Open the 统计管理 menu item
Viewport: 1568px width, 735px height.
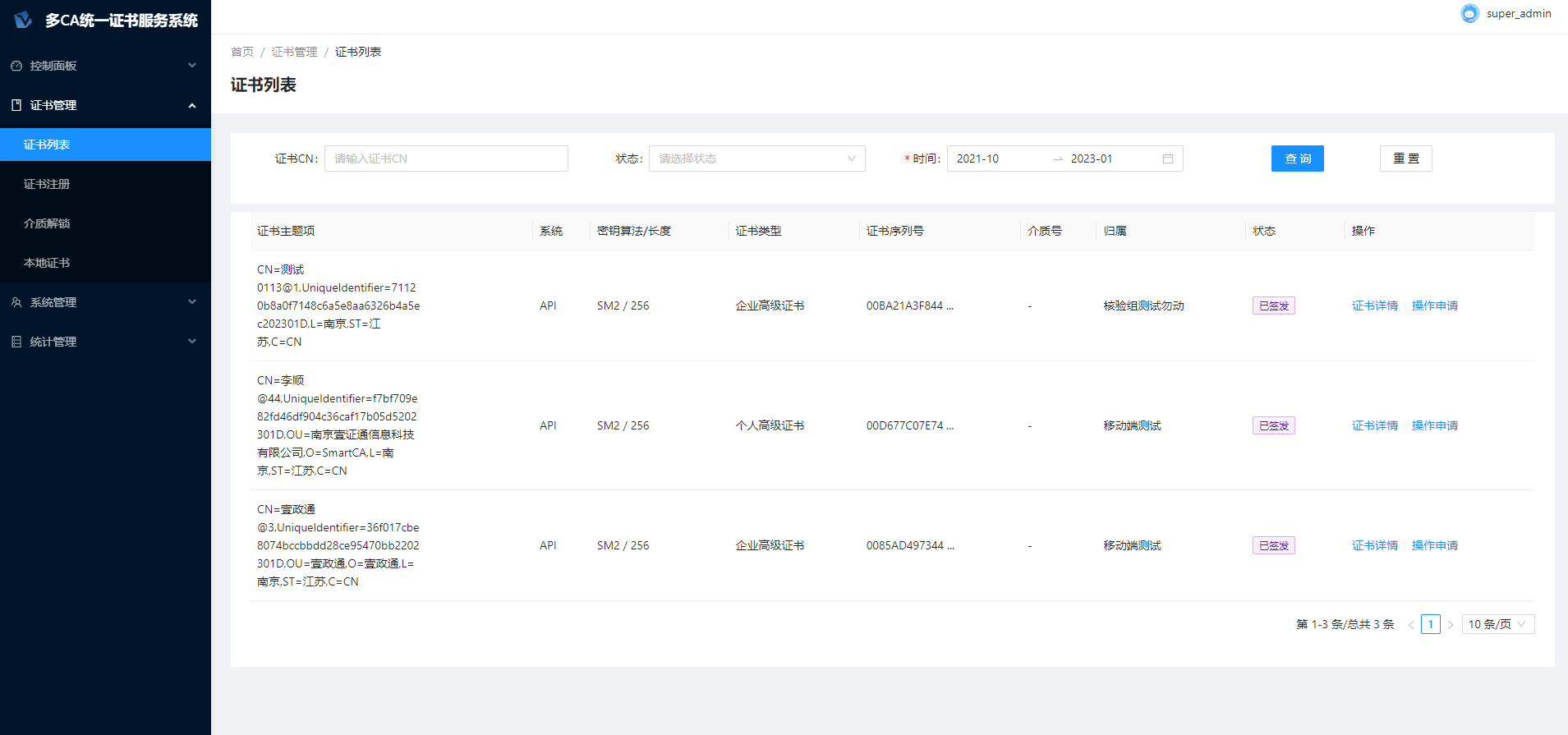click(x=105, y=342)
